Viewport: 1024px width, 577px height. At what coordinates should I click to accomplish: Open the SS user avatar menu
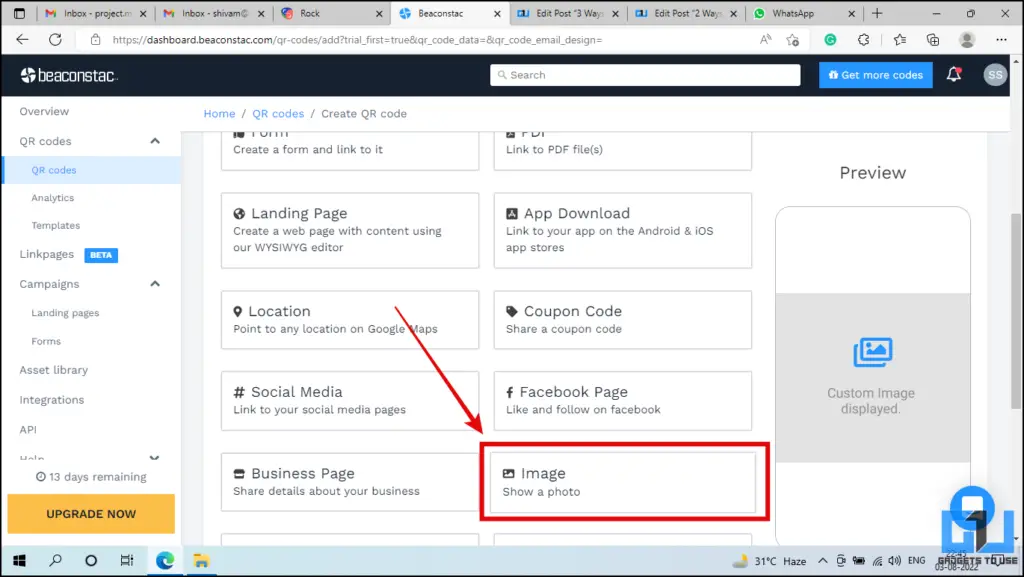[x=995, y=75]
